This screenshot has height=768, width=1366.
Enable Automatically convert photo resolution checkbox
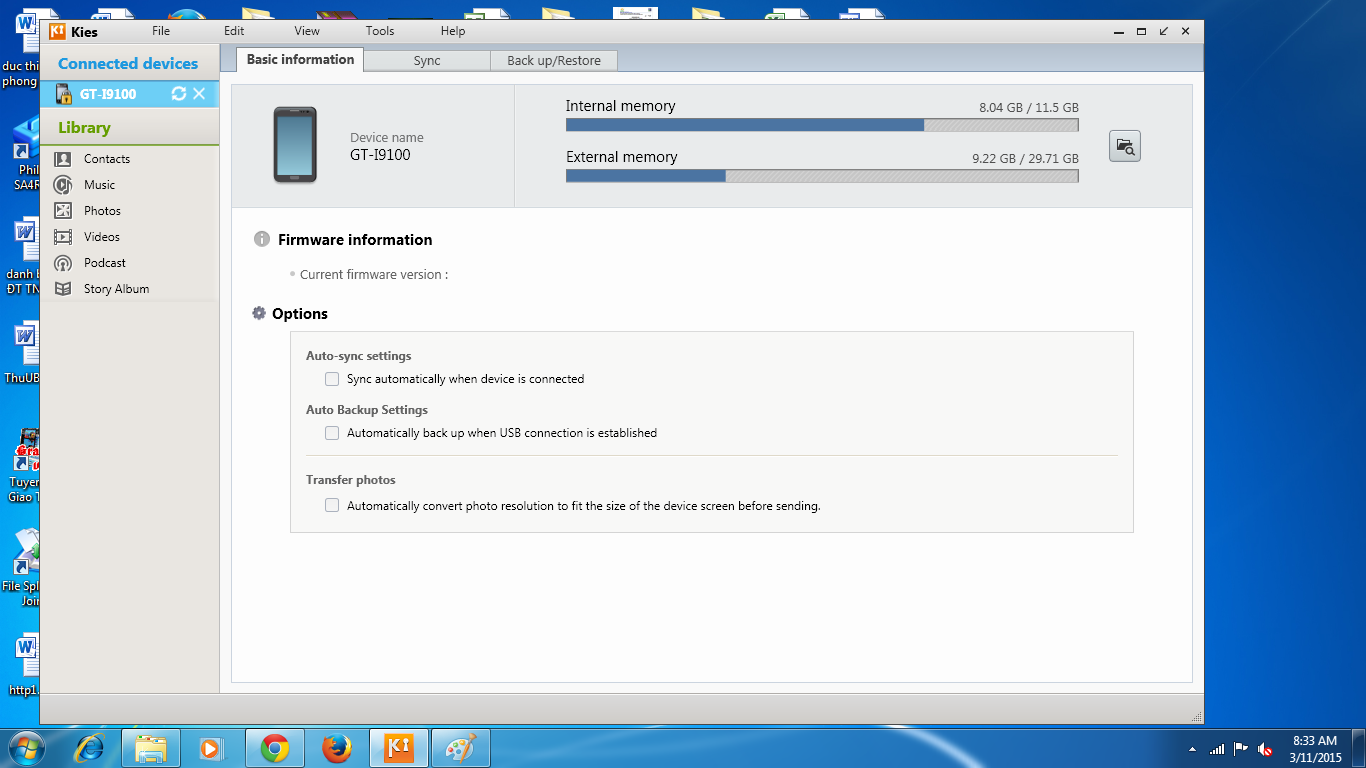click(x=332, y=505)
